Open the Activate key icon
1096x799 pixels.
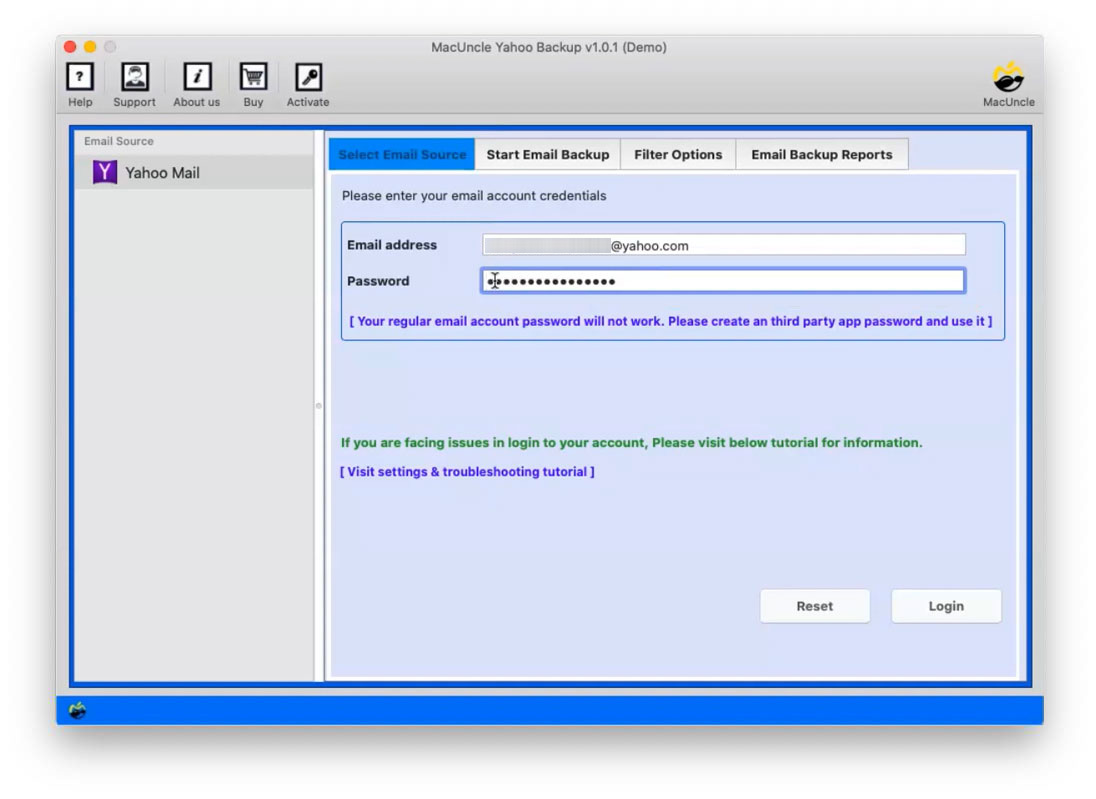(307, 77)
